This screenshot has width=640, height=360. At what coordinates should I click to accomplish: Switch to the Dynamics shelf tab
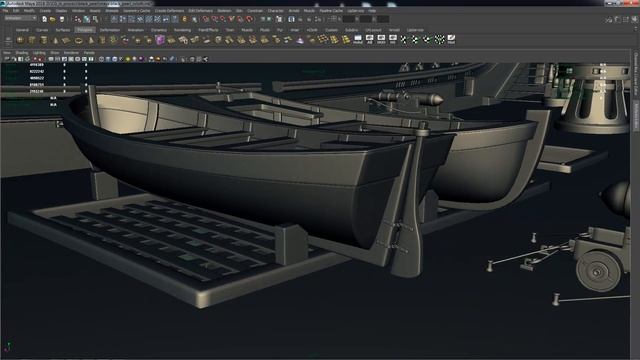(159, 30)
